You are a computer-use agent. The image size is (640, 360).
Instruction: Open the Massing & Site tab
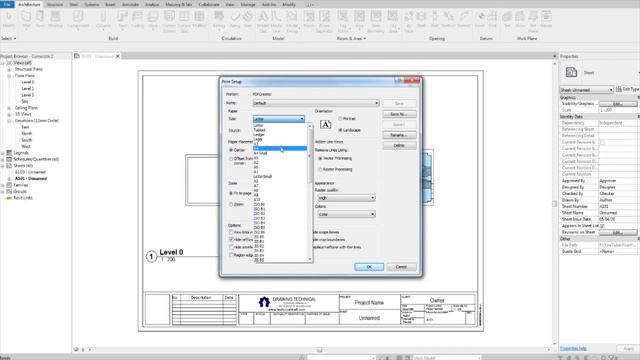(179, 4)
